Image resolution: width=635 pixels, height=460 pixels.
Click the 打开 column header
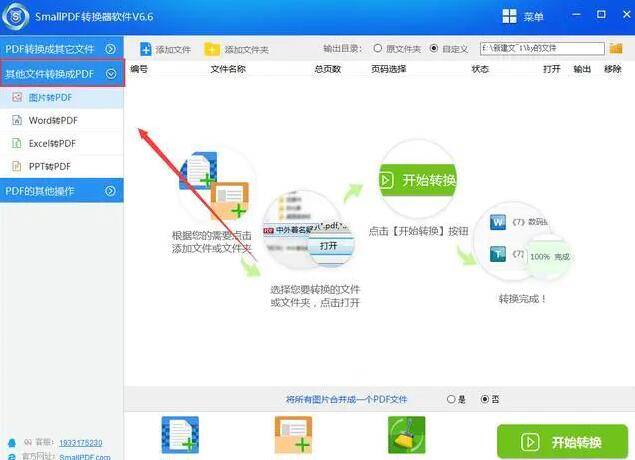pos(552,69)
